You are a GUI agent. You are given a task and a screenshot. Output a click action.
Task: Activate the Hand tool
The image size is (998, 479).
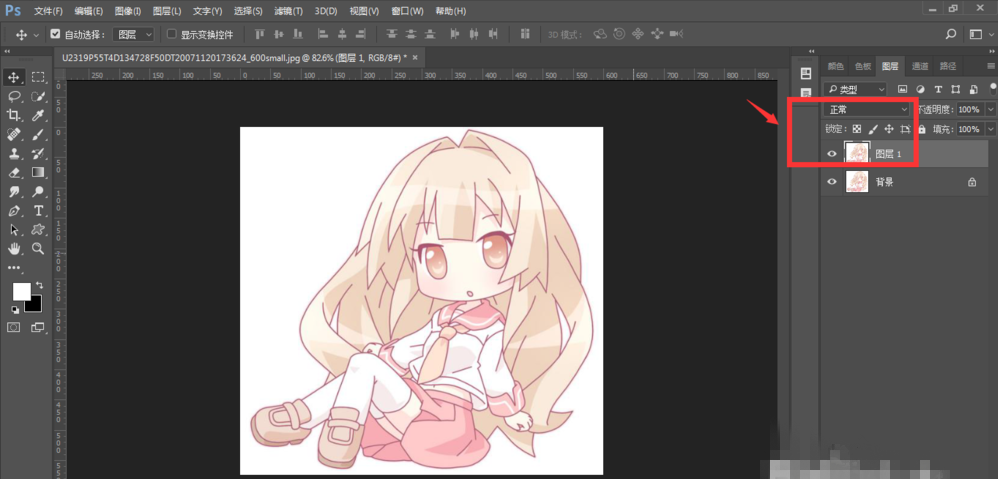point(14,248)
